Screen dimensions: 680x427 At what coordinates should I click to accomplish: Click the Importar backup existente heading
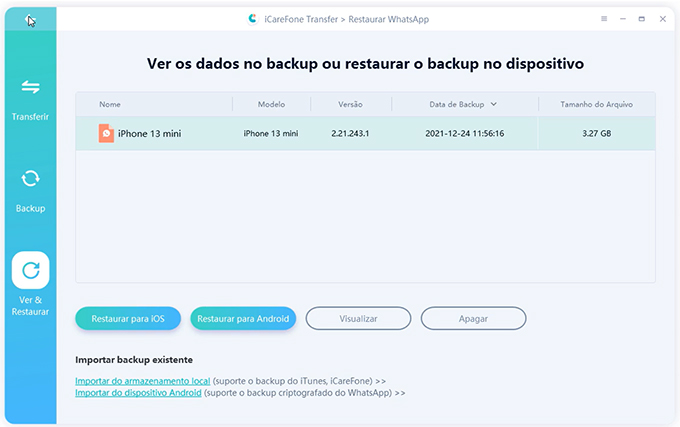click(134, 360)
